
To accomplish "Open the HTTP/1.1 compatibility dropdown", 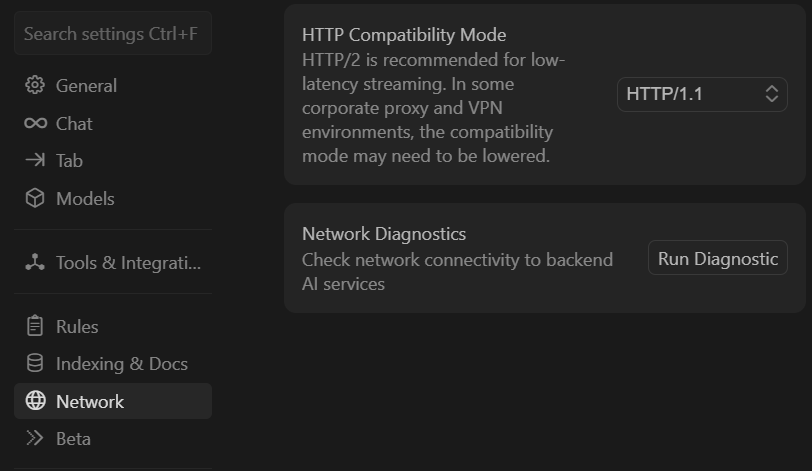I will pyautogui.click(x=702, y=94).
